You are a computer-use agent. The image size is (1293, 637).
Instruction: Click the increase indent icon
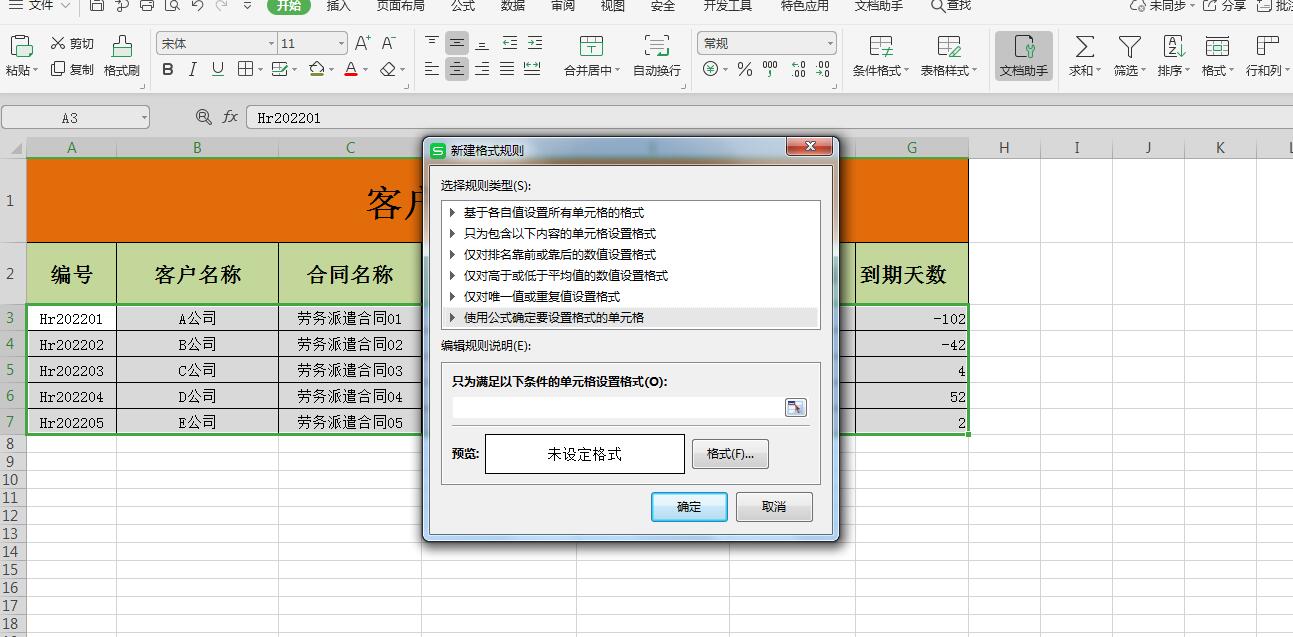point(533,43)
